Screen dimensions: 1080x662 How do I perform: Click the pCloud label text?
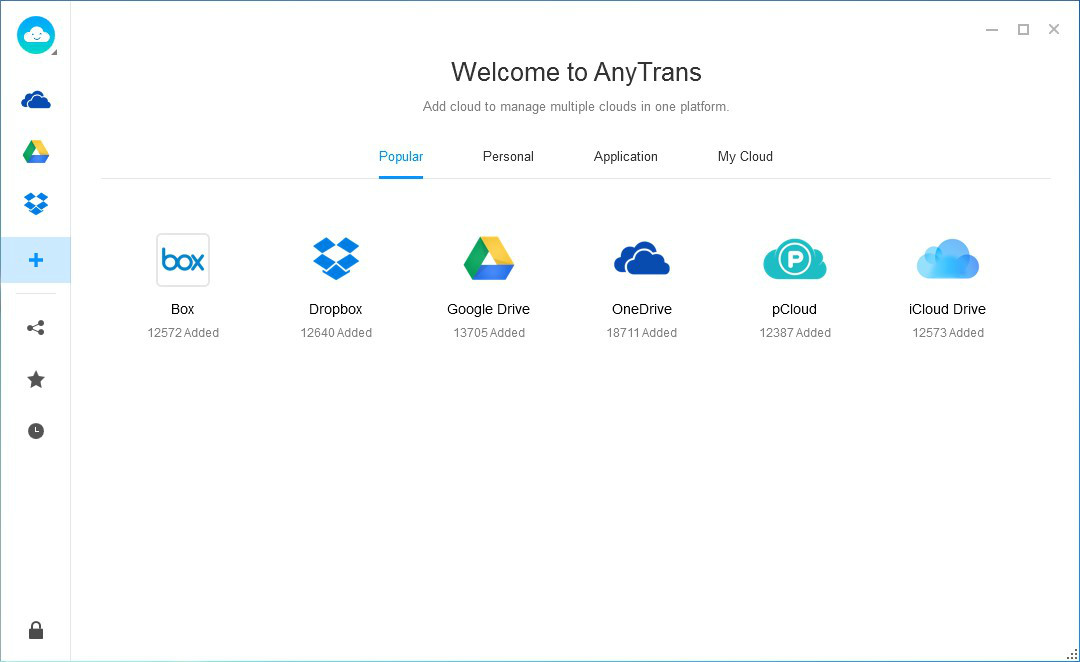794,309
